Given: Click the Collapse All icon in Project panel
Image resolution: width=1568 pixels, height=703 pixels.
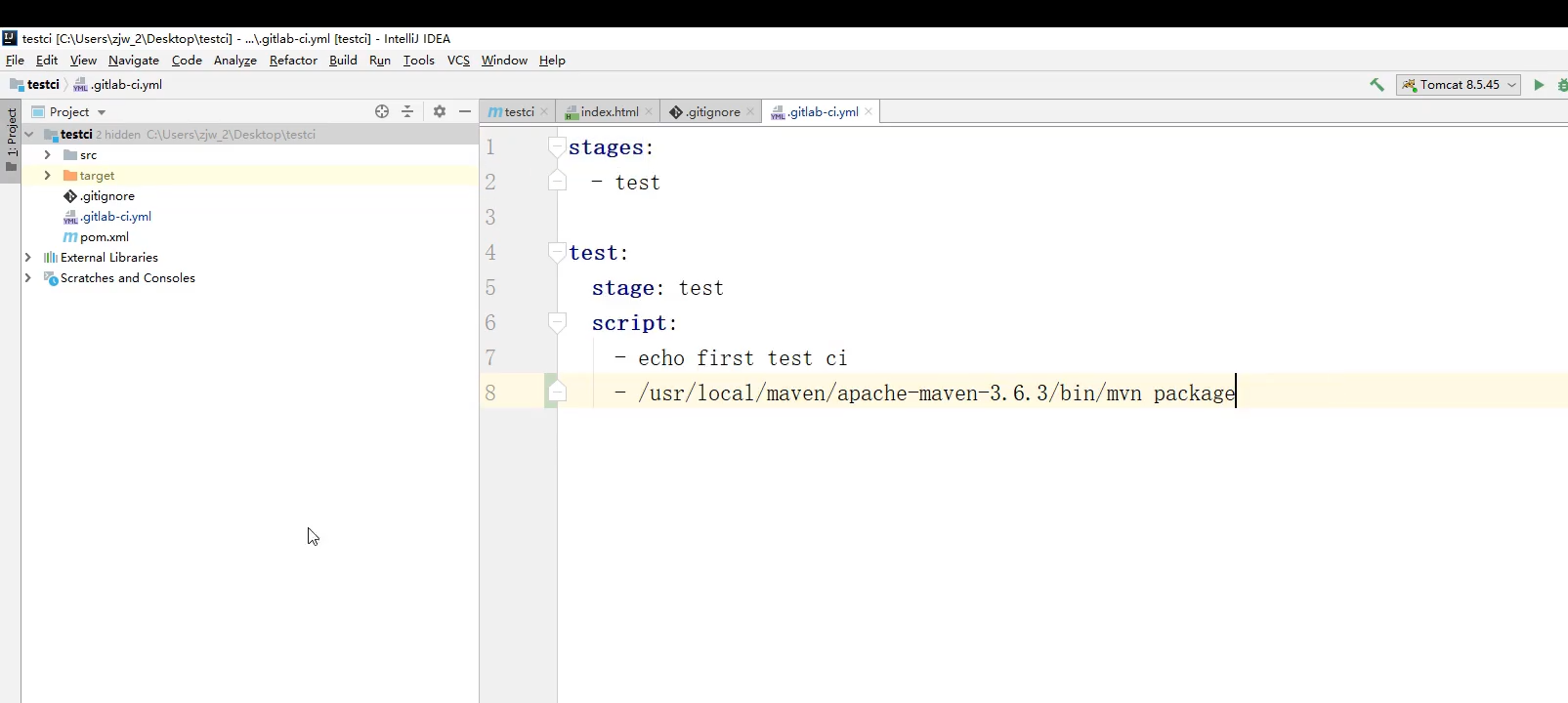Looking at the screenshot, I should click(x=407, y=111).
